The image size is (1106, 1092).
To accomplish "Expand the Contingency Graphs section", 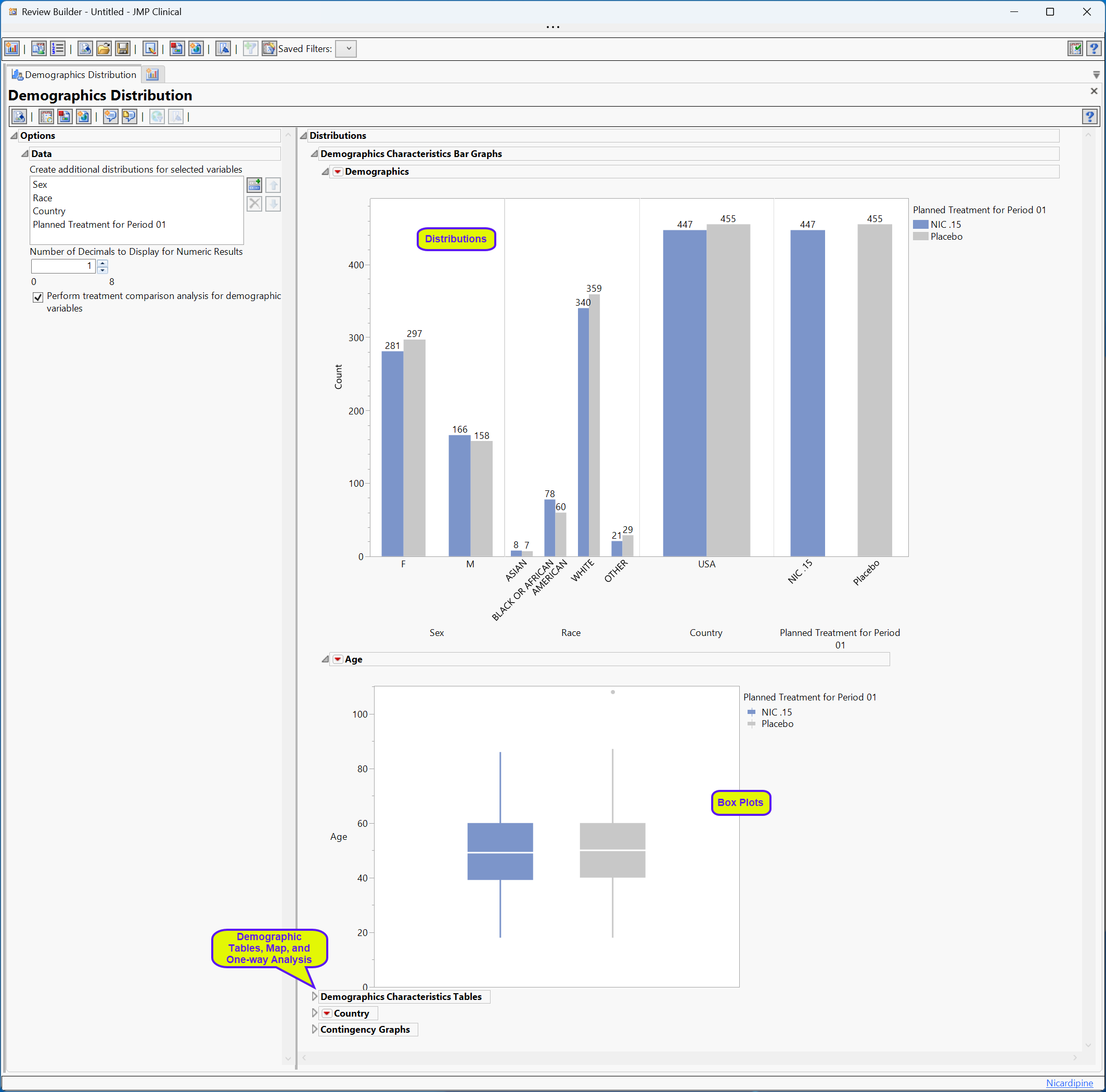I will [x=314, y=1029].
